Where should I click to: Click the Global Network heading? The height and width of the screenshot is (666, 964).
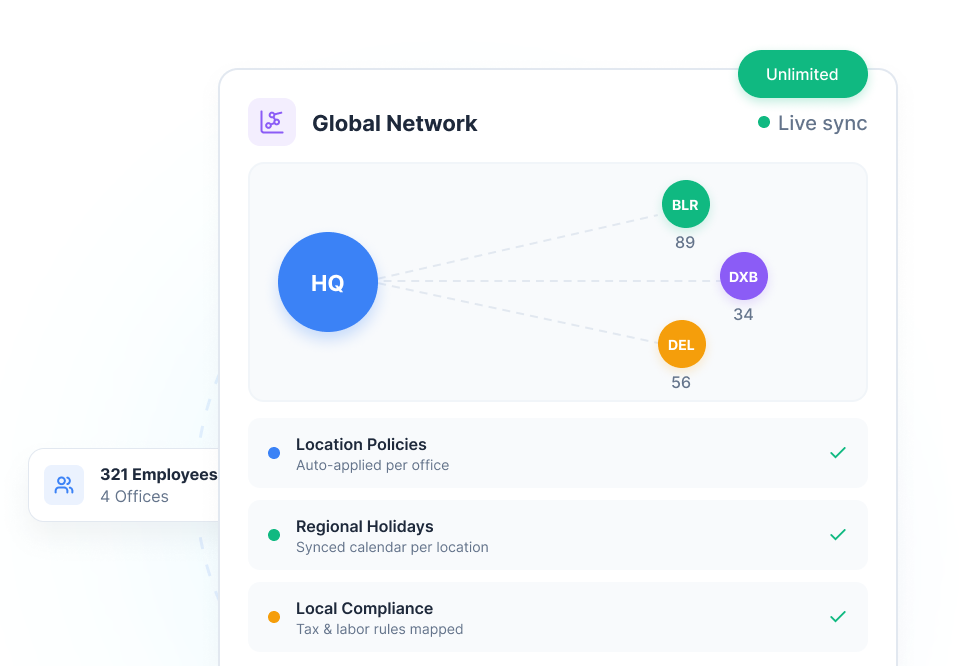(395, 123)
